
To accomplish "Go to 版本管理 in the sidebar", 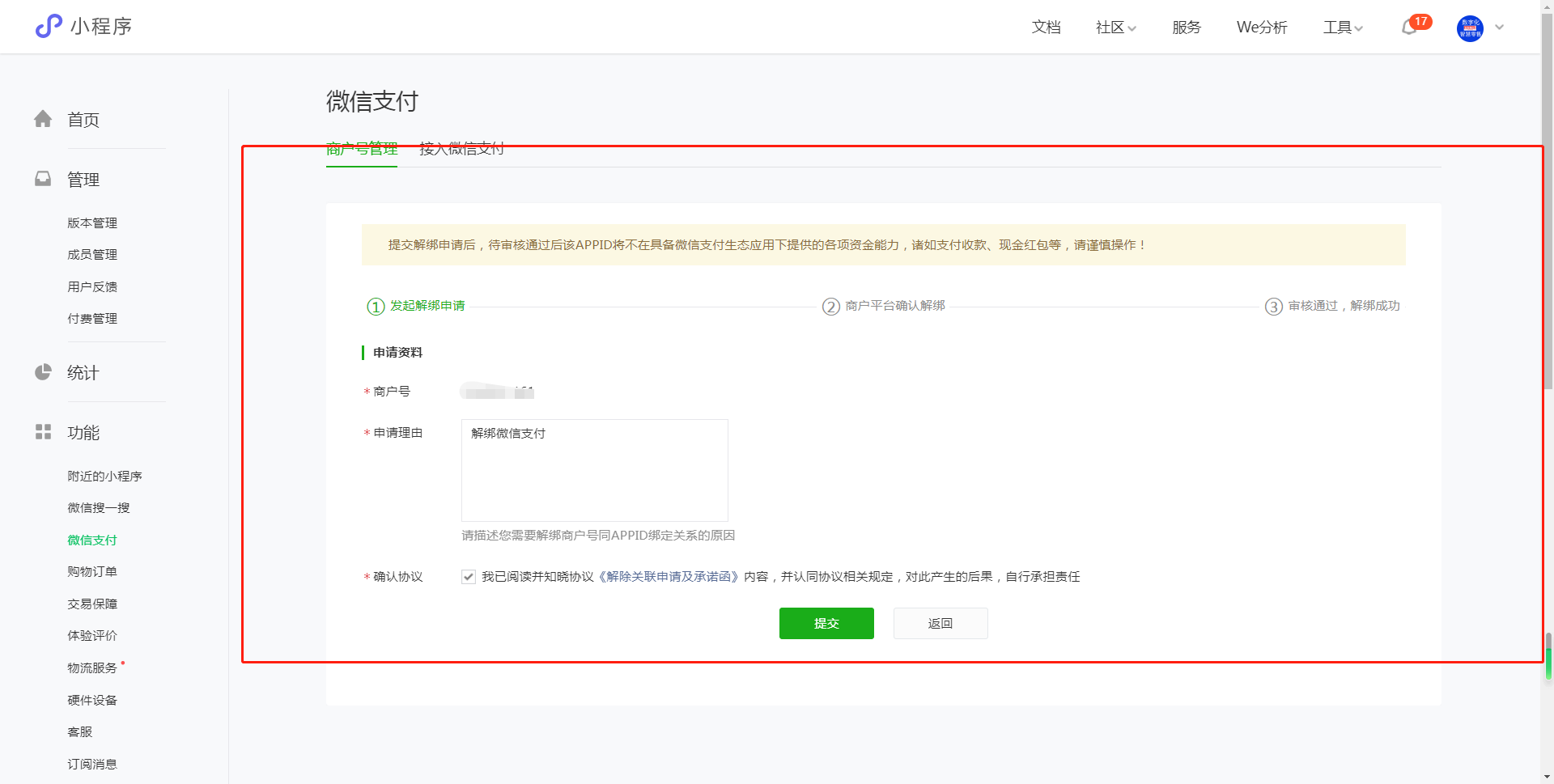I will (92, 223).
